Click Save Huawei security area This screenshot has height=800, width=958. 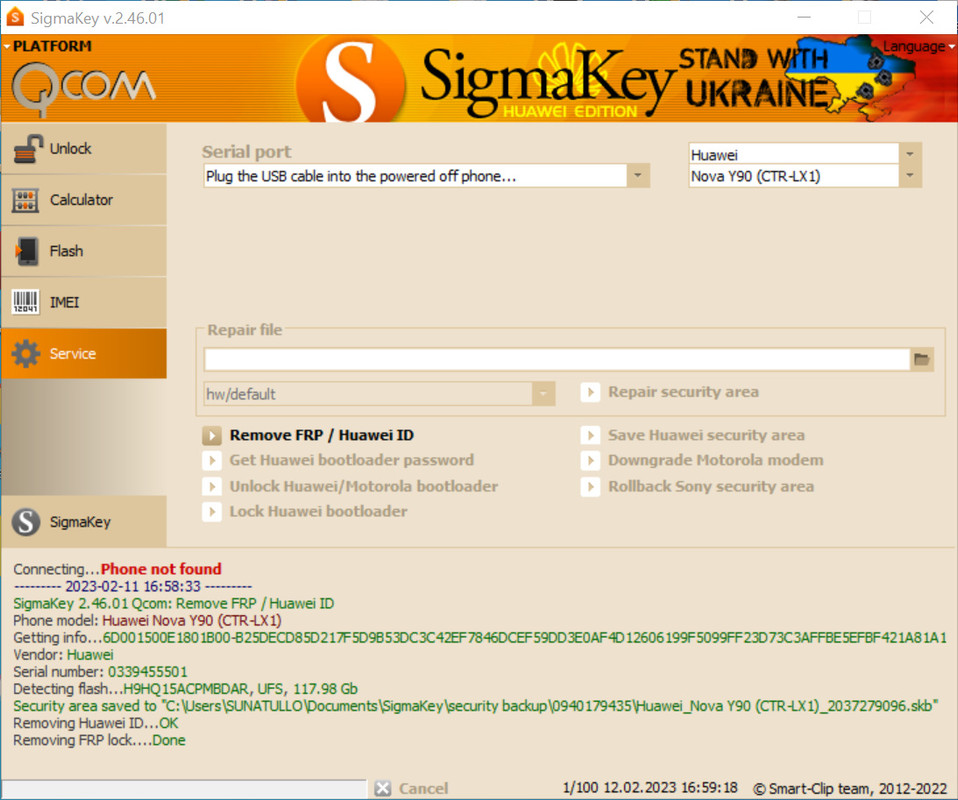(706, 435)
